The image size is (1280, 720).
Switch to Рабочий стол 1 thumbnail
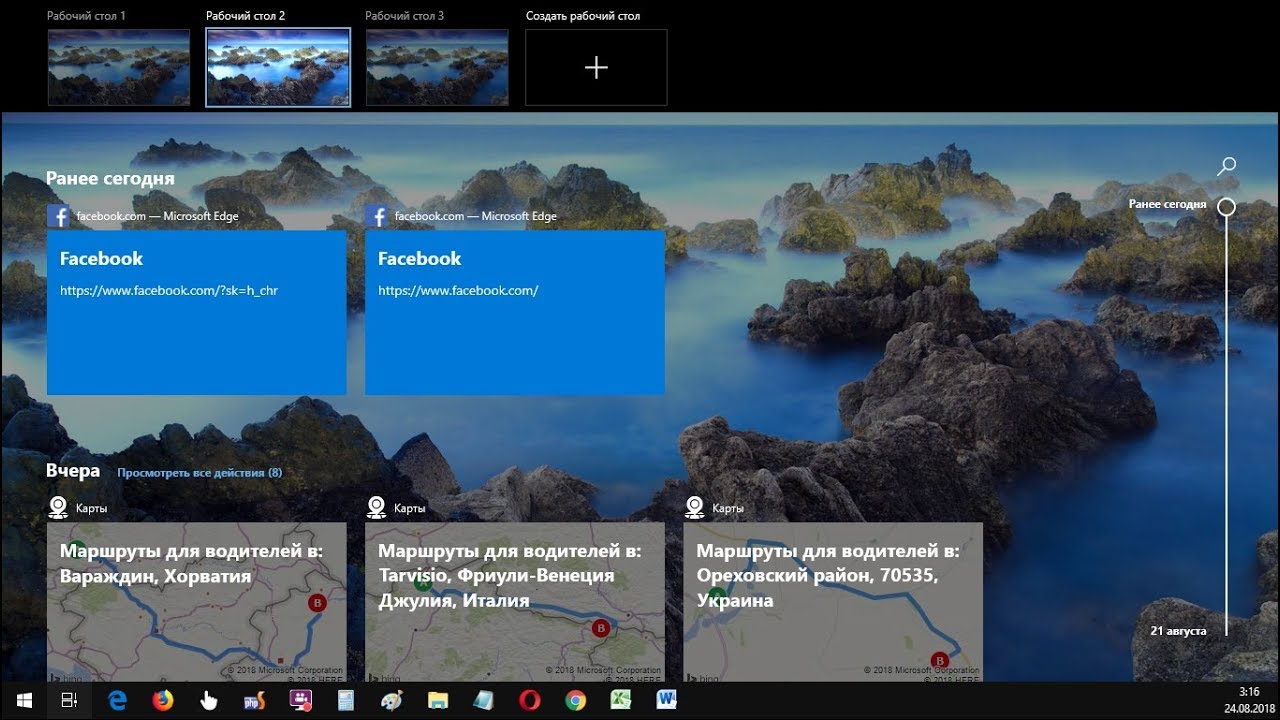click(x=119, y=67)
